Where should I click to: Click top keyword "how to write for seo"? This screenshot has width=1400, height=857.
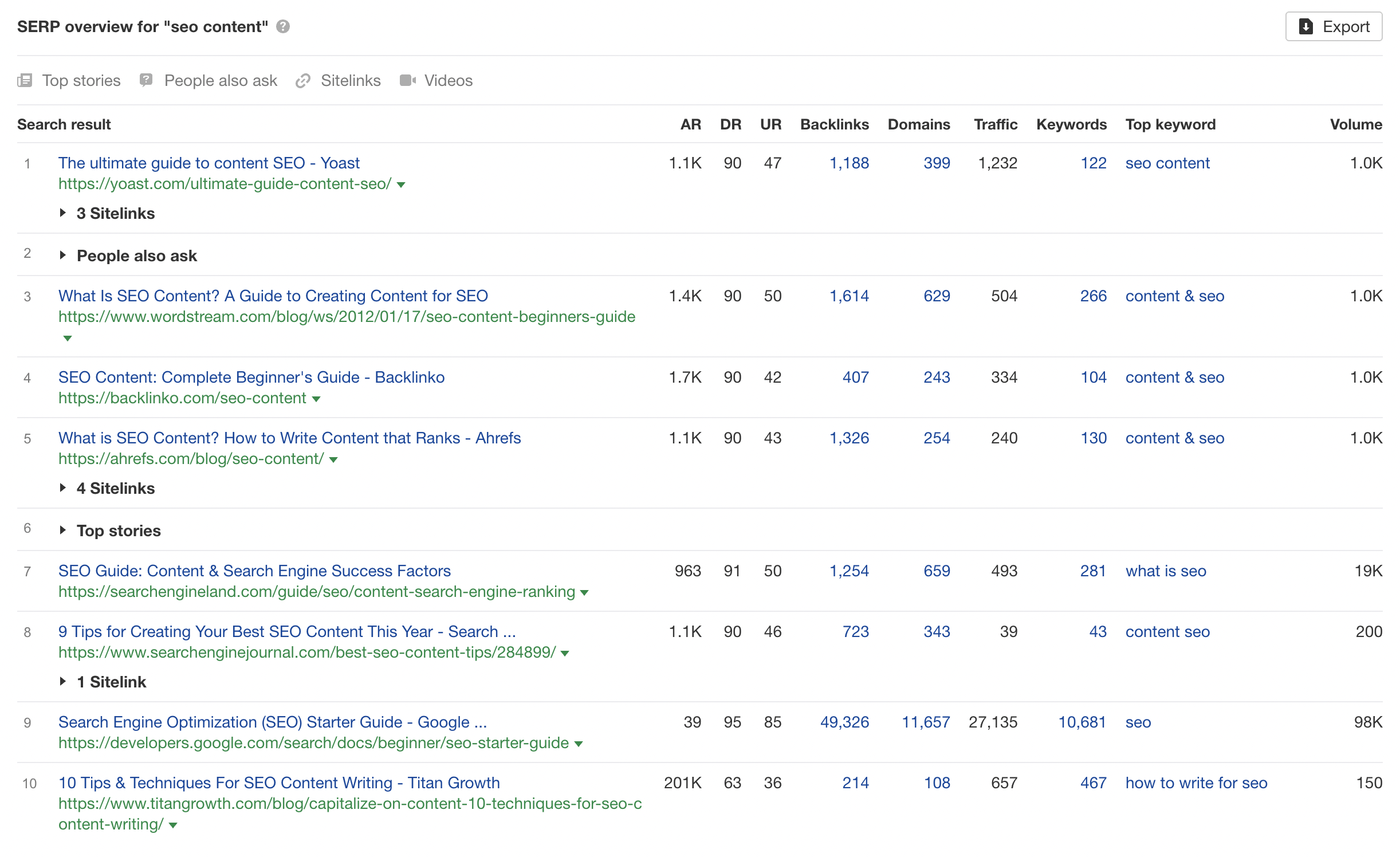pos(1196,783)
